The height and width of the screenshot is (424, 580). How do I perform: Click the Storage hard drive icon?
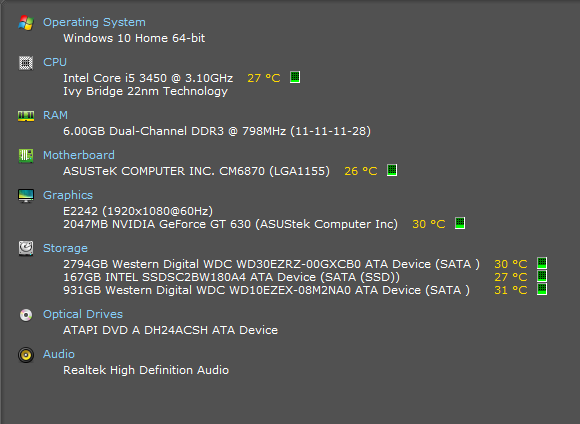[26, 248]
